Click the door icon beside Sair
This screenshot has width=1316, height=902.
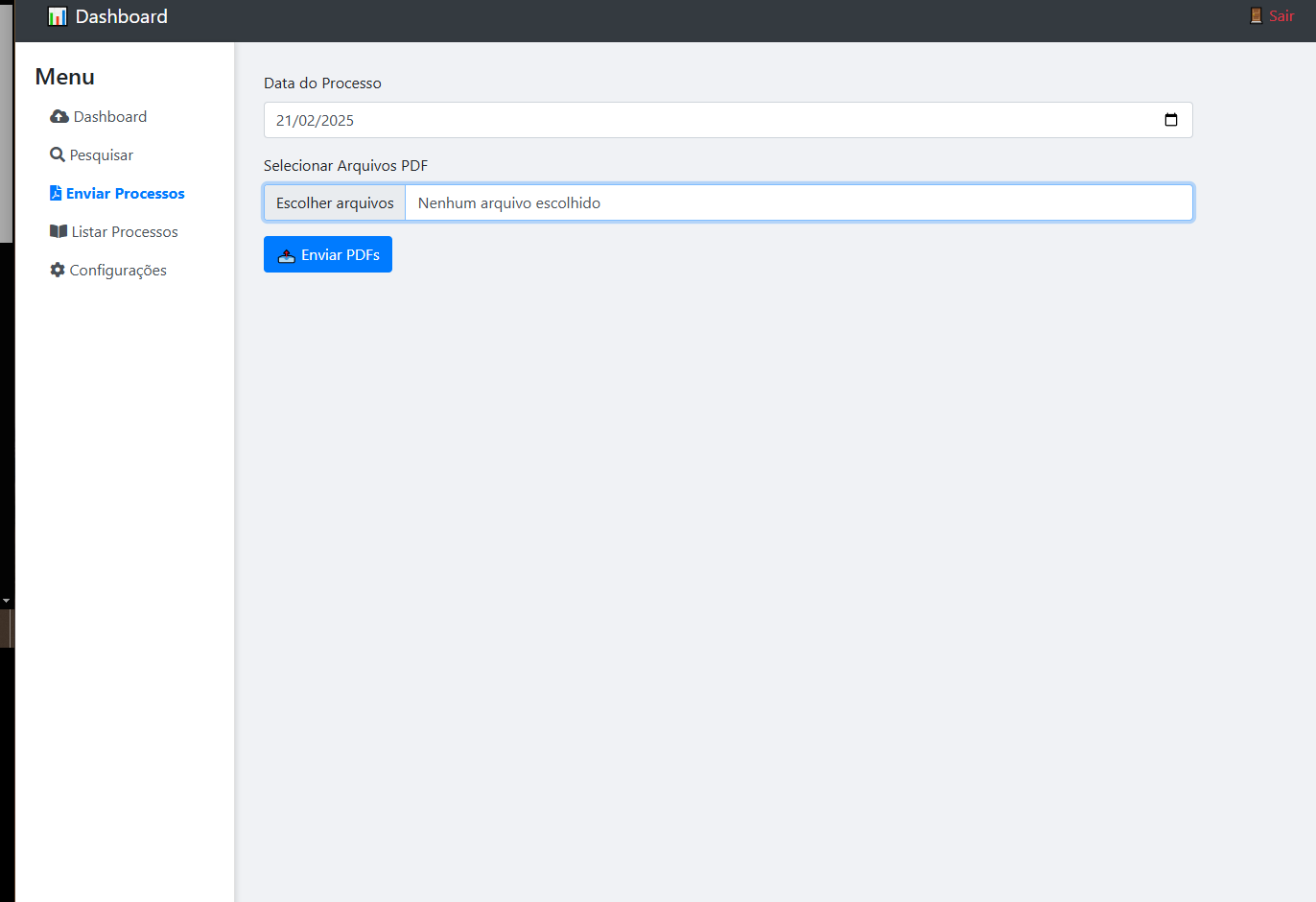pos(1256,15)
